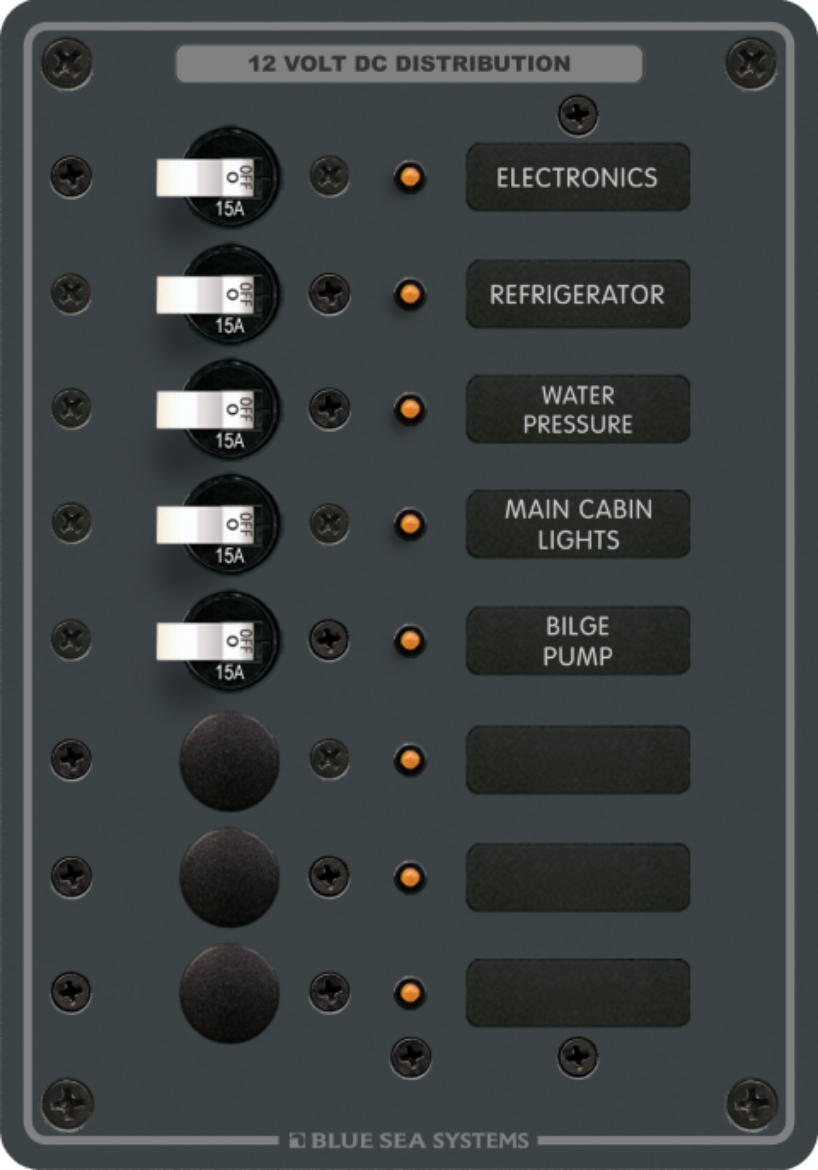Click the Bilge Pump indicator LED

pos(410,640)
